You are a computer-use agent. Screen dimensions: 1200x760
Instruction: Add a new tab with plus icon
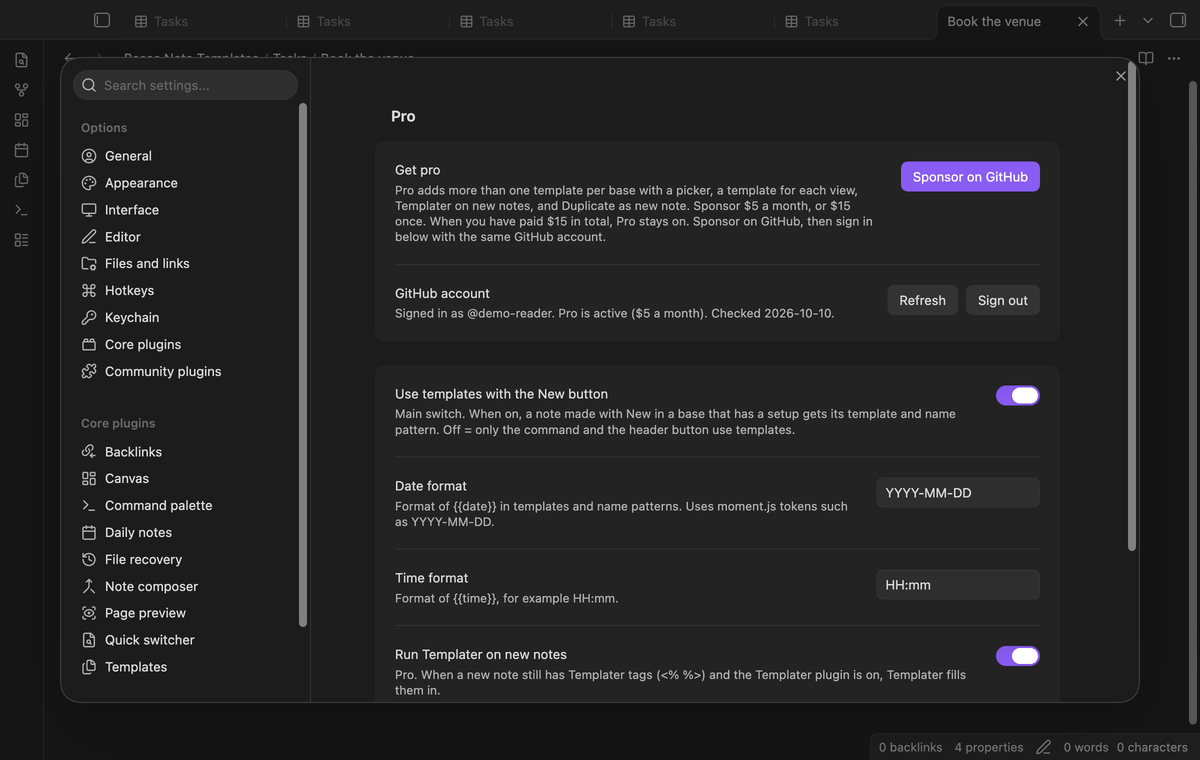1120,21
